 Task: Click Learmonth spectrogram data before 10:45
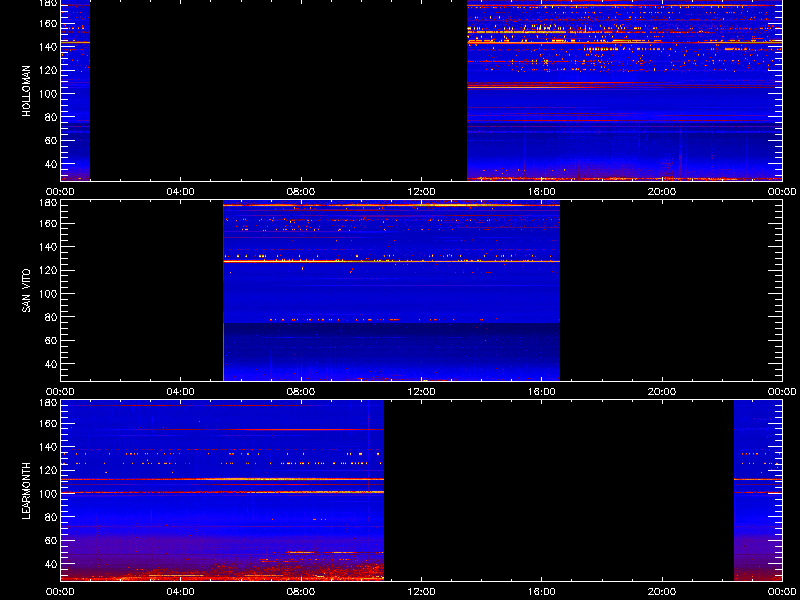[x=222, y=491]
